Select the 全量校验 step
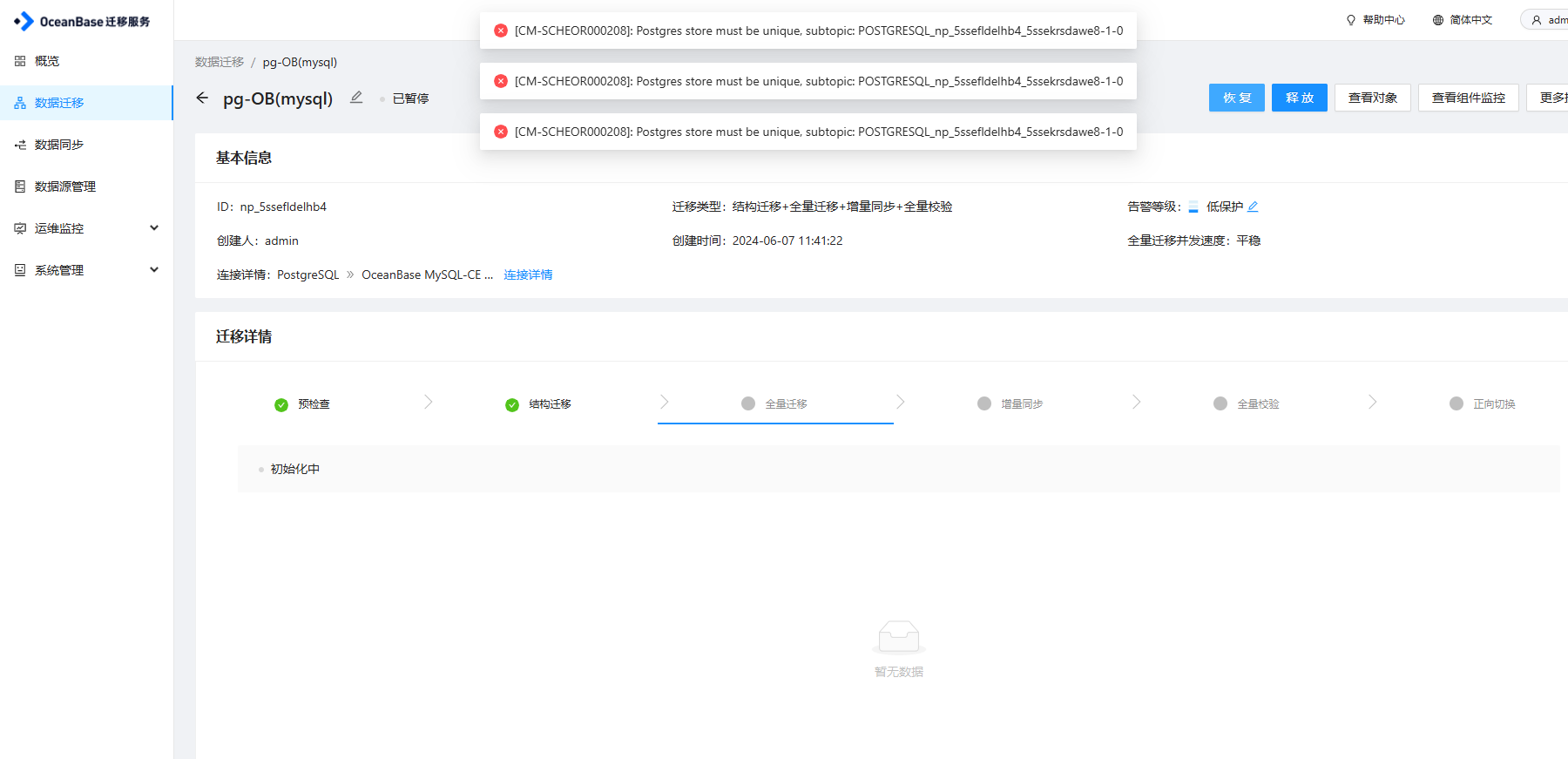Screen dimensions: 1568x759 click(1247, 404)
